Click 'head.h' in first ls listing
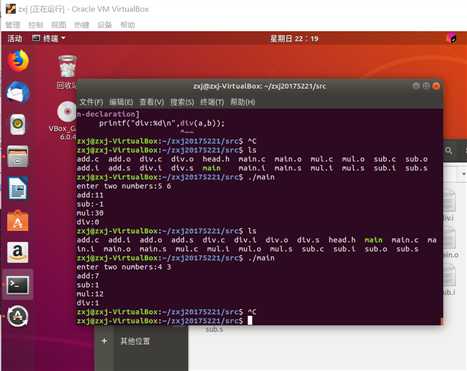 point(216,159)
